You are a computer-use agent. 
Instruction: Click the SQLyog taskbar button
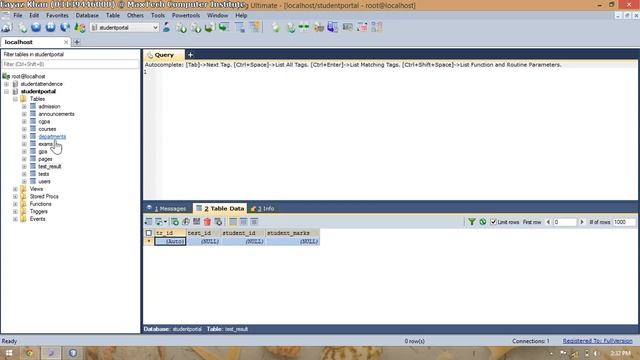51,353
